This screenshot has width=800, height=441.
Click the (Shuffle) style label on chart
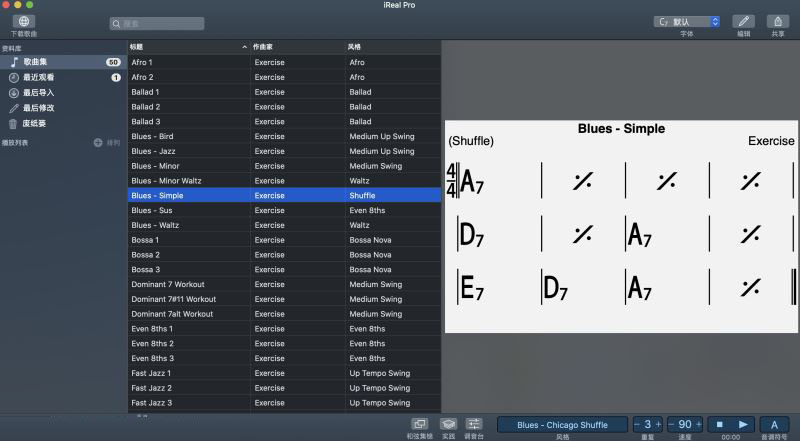click(471, 141)
